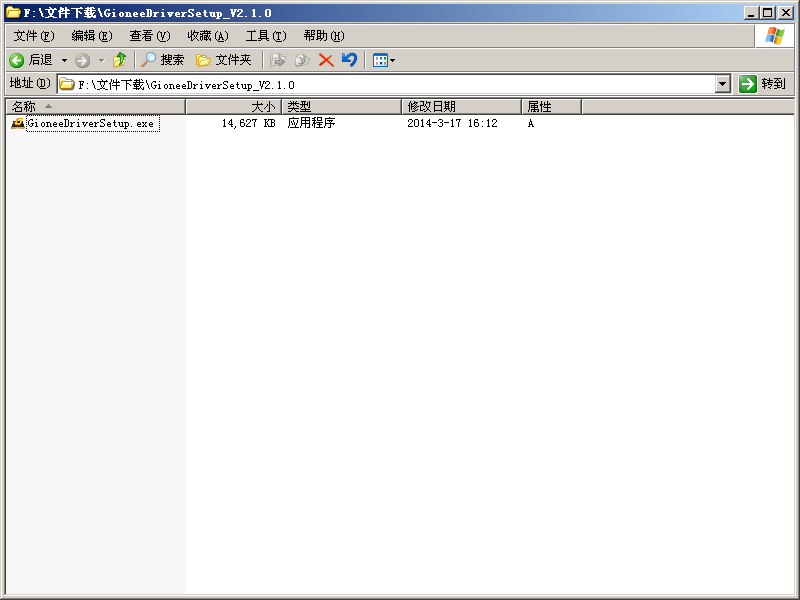Click the 应用程序 type cell
800x600 pixels.
(311, 123)
